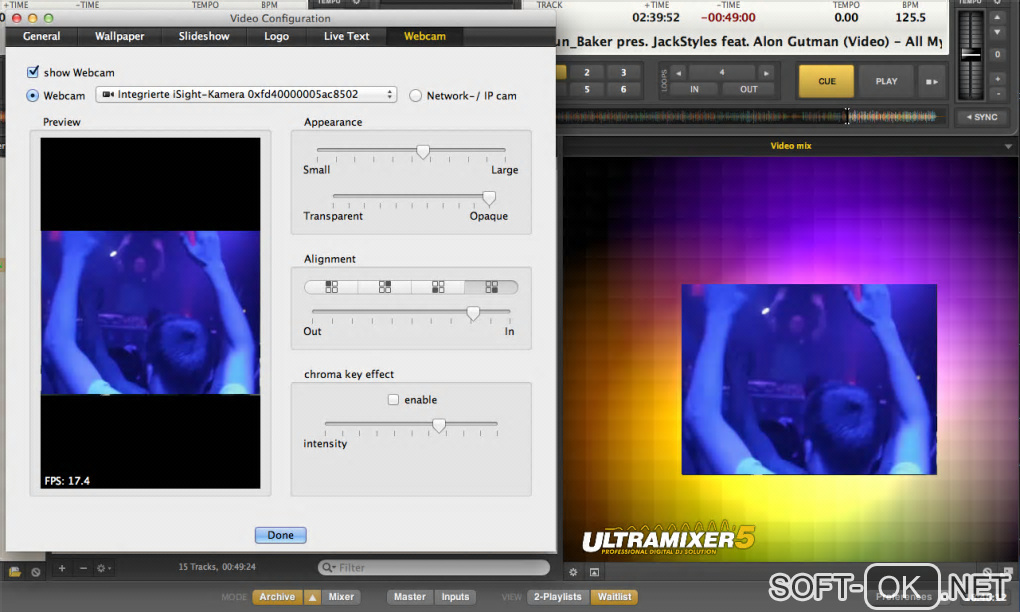Open the General tab
Viewport: 1020px width, 612px height.
(x=42, y=36)
